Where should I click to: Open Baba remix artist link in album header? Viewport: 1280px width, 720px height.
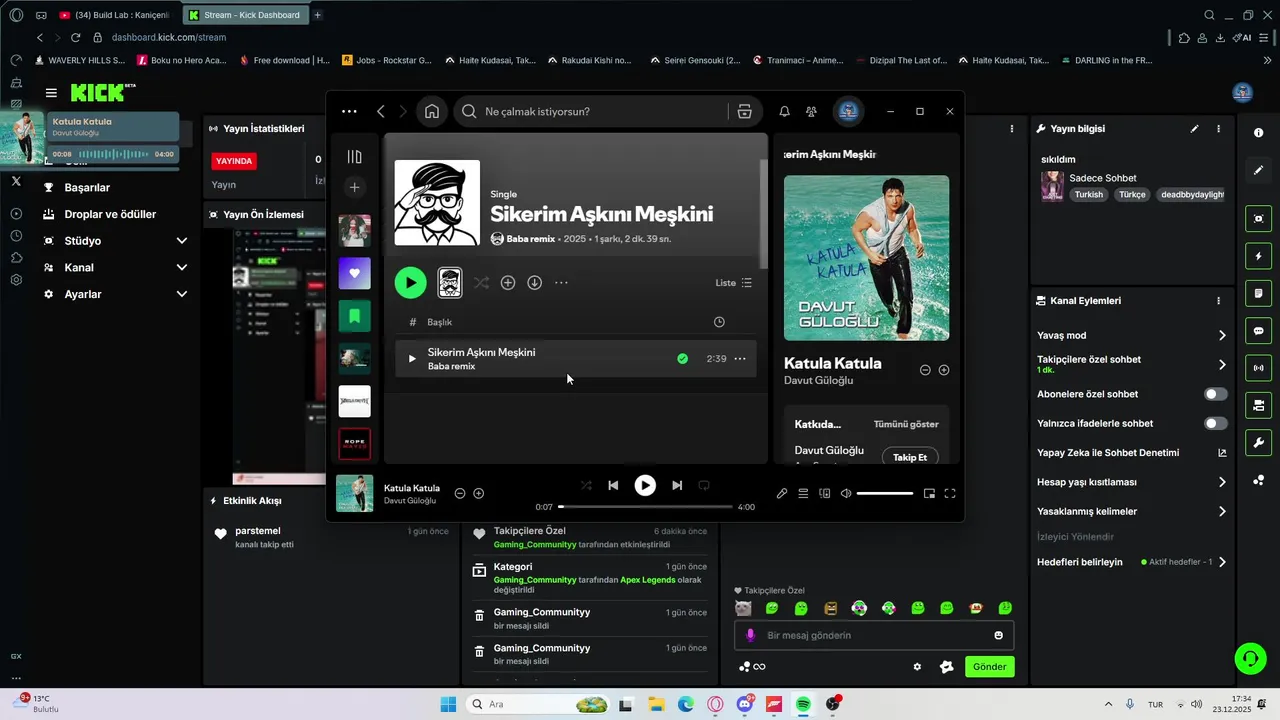tap(531, 239)
